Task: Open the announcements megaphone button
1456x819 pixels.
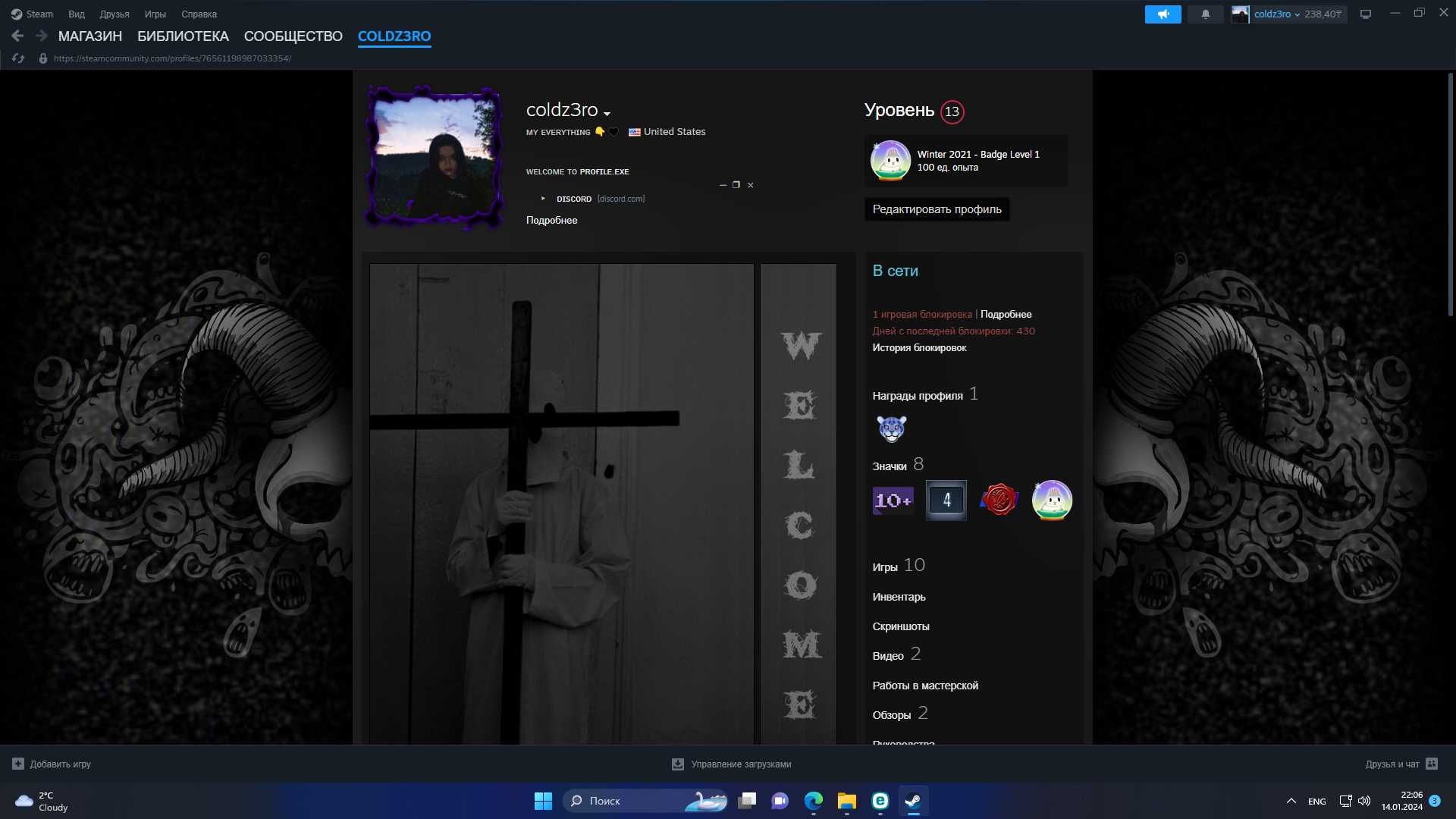Action: [1163, 14]
